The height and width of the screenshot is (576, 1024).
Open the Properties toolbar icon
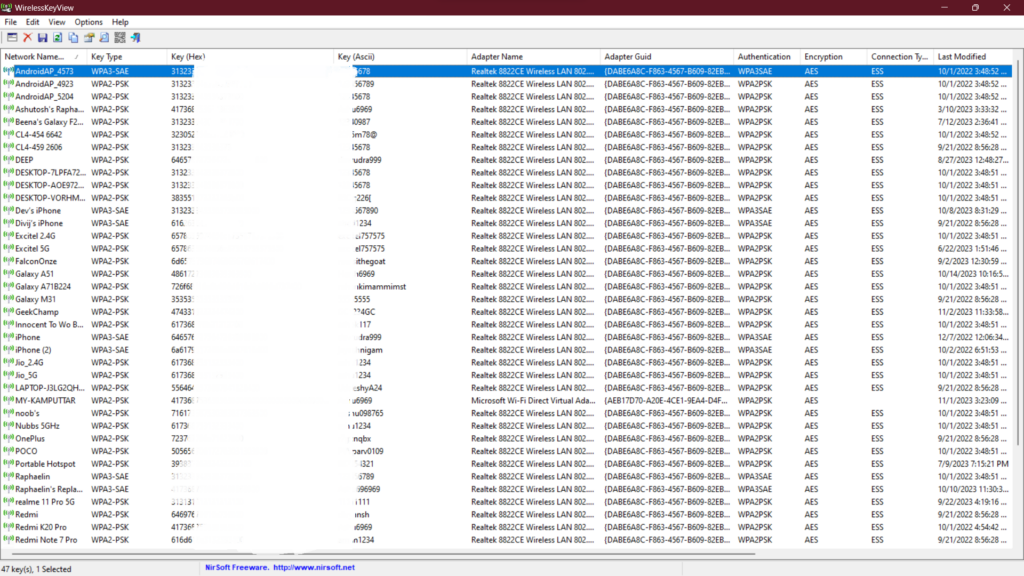pos(89,37)
